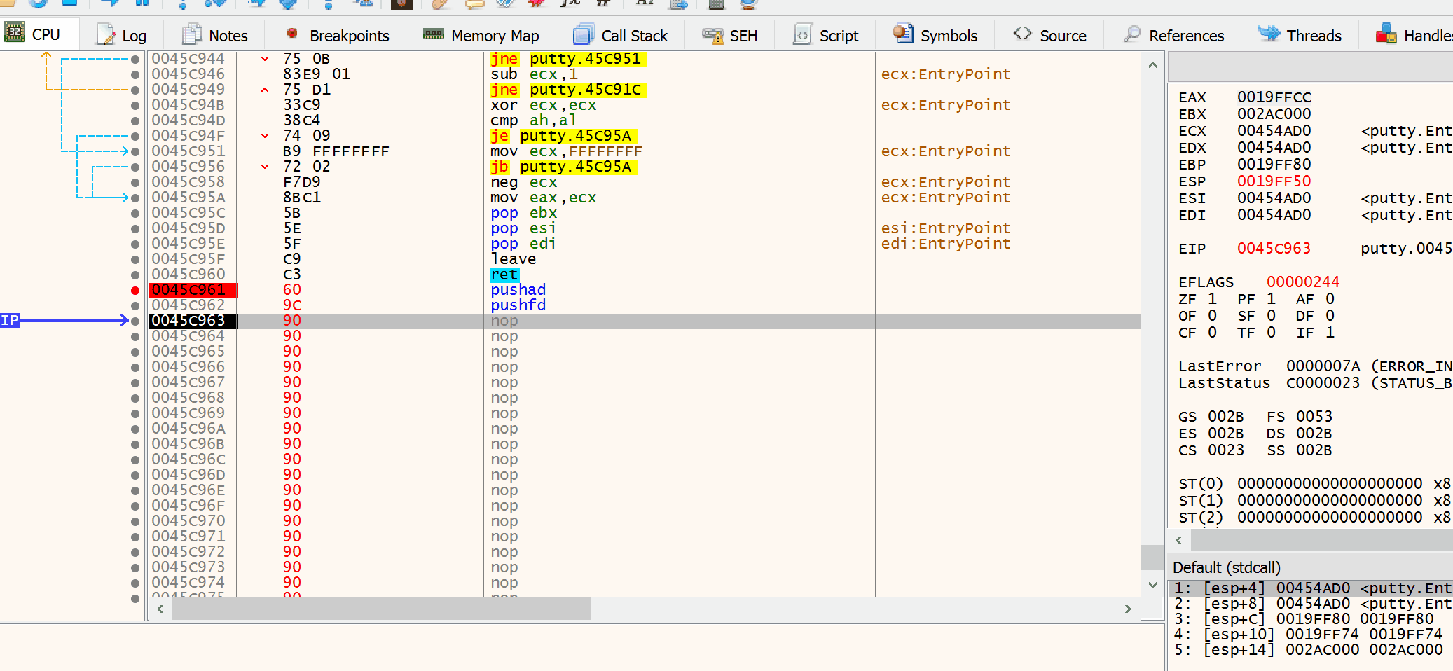Open the Call Stack view
The width and height of the screenshot is (1453, 671).
point(622,34)
